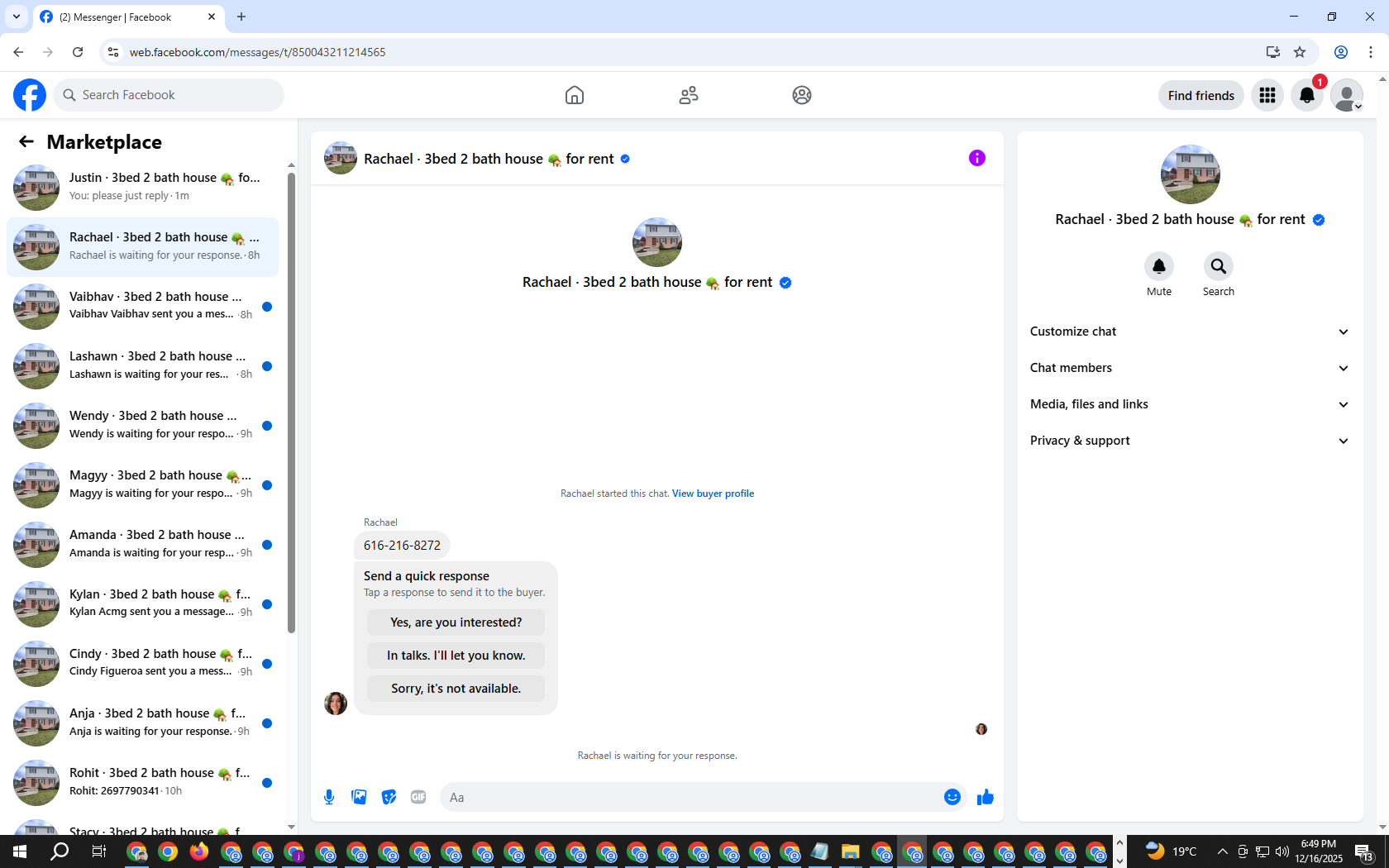Open the weather widget showing 19°C
Image resolution: width=1389 pixels, height=868 pixels.
tap(1171, 851)
